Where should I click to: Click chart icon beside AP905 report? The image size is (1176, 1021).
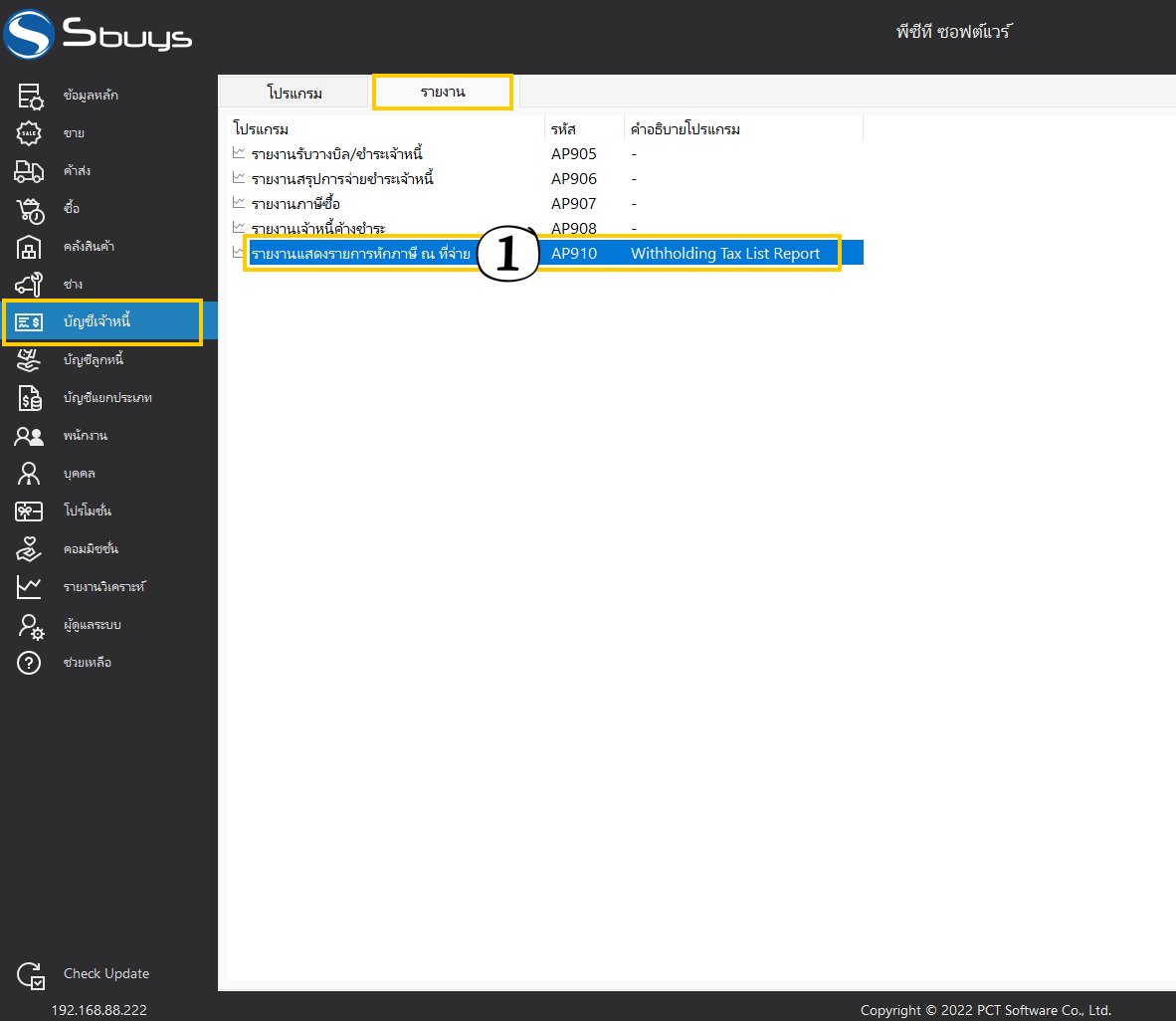(239, 152)
